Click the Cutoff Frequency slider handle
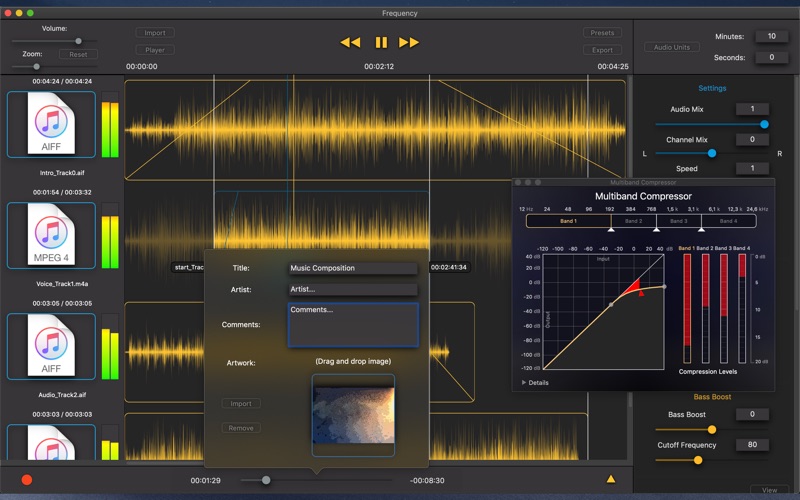The image size is (800, 500). point(697,460)
